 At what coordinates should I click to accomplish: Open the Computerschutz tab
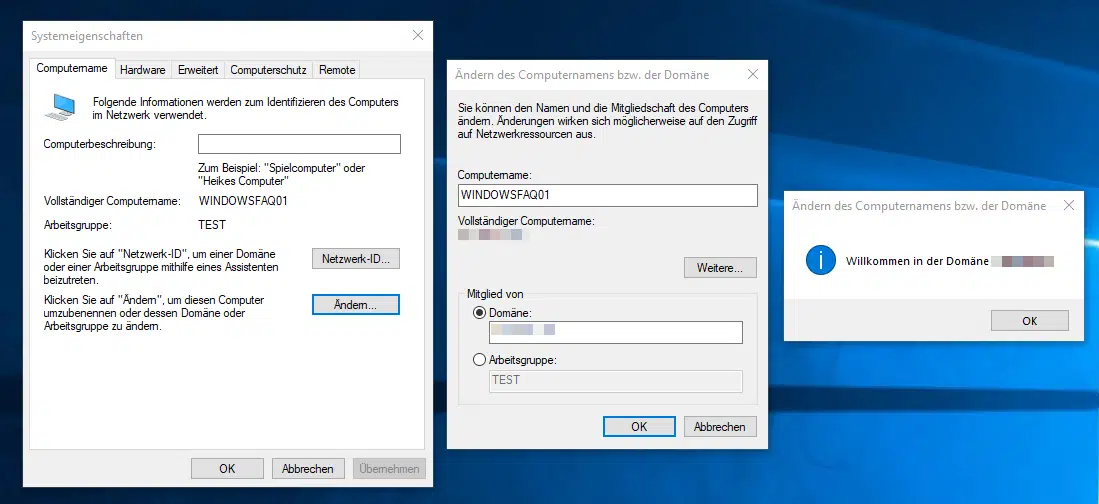[268, 69]
